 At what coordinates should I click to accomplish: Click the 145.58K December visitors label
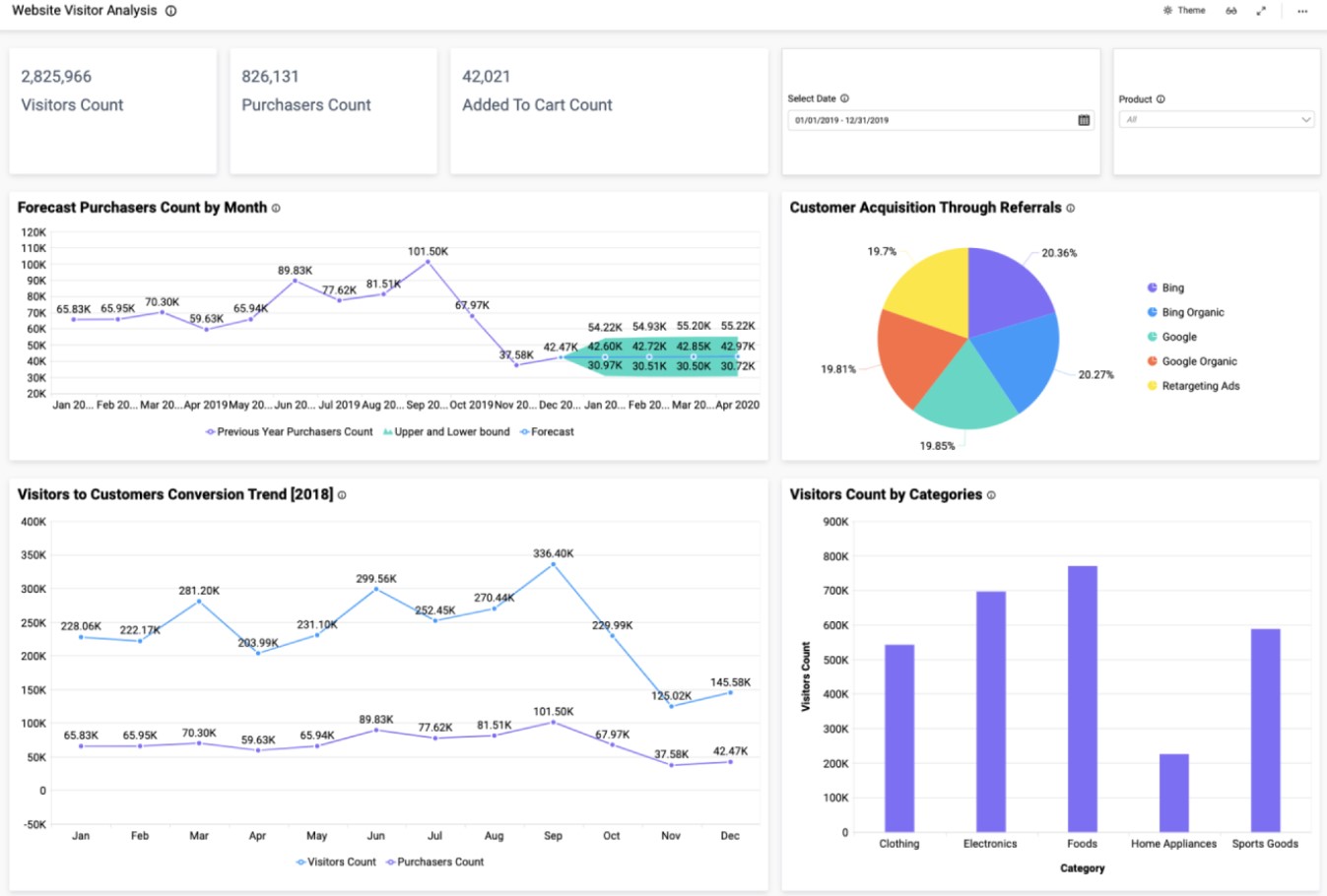click(x=730, y=682)
